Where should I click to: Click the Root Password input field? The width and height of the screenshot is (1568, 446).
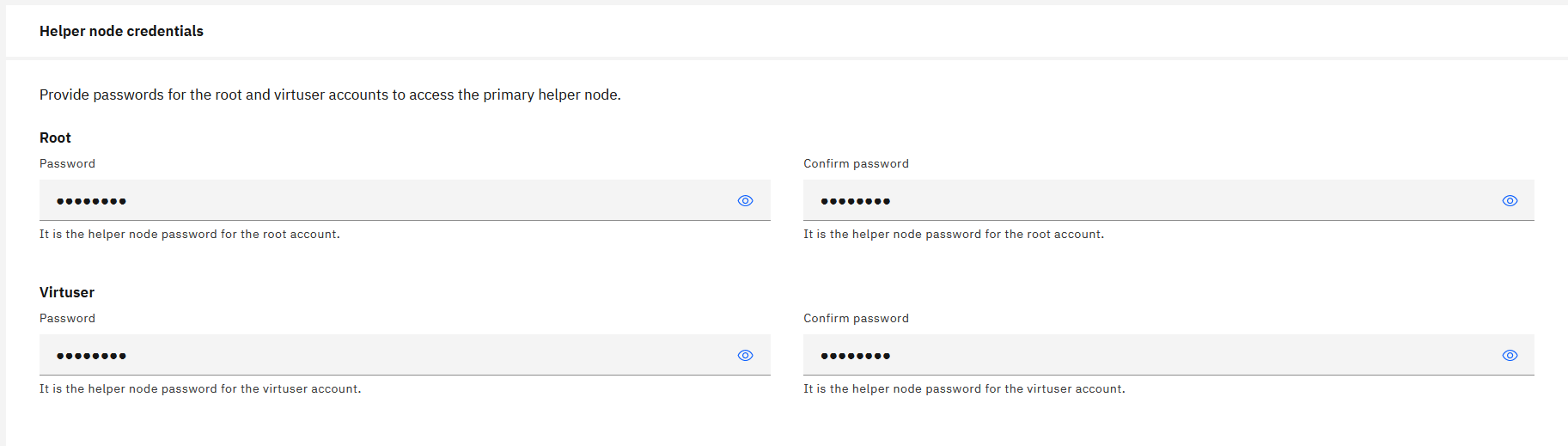(x=387, y=201)
